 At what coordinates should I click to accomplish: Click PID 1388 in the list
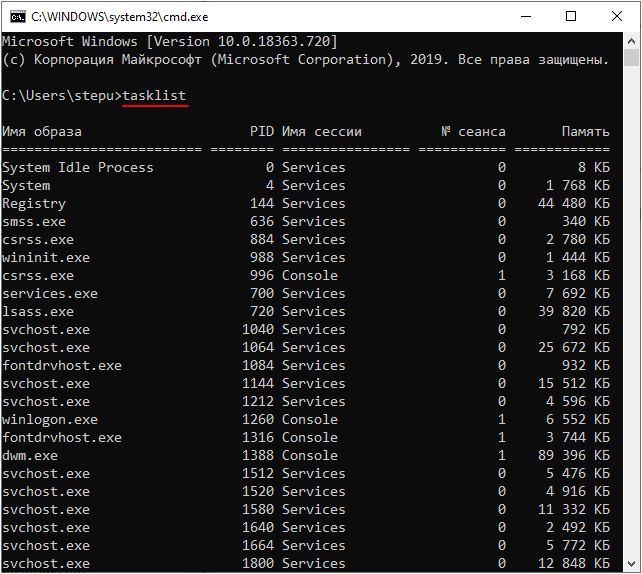point(258,456)
